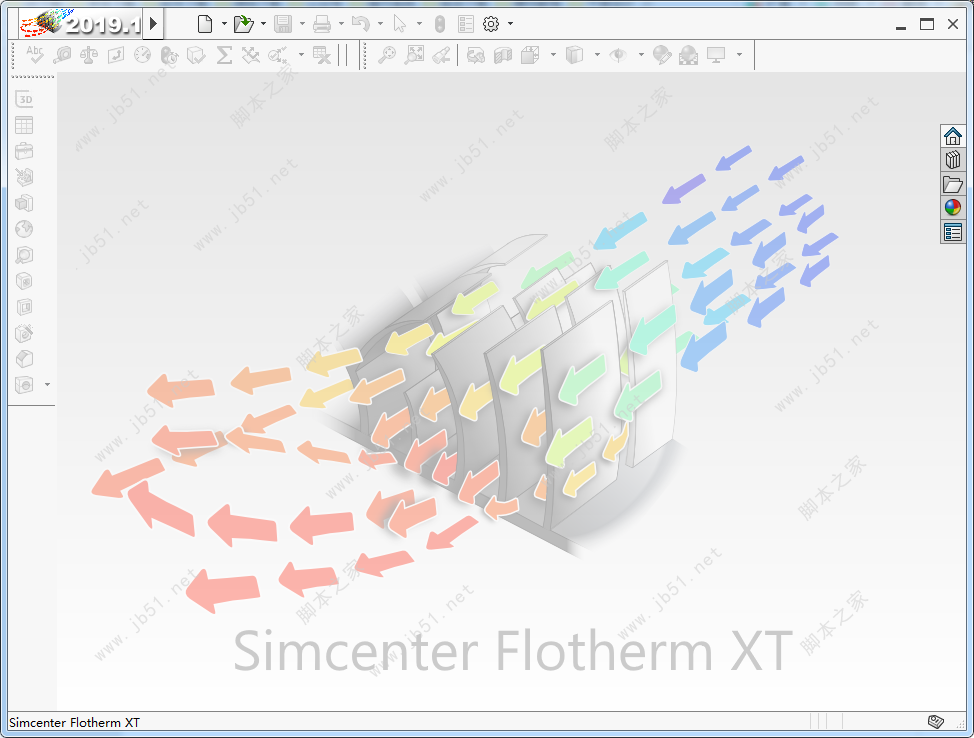Click the flashlight Previous View icon
Screen dimensions: 974x738
pyautogui.click(x=441, y=55)
